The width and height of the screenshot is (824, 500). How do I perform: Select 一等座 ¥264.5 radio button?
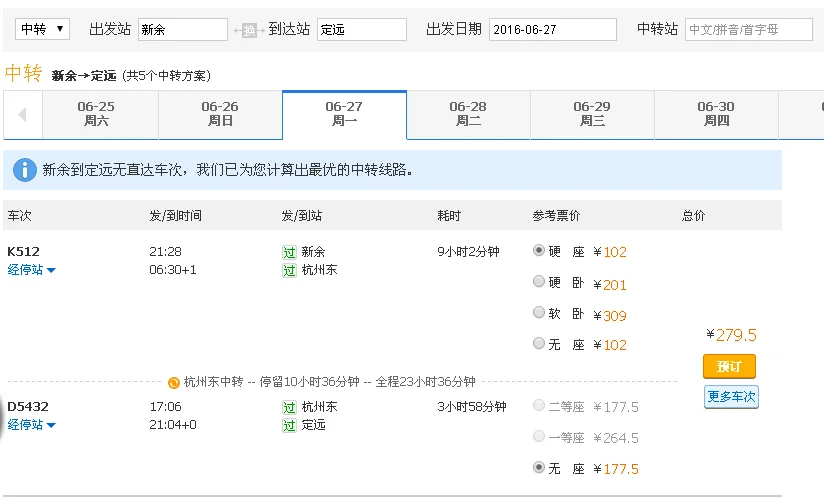pos(539,436)
